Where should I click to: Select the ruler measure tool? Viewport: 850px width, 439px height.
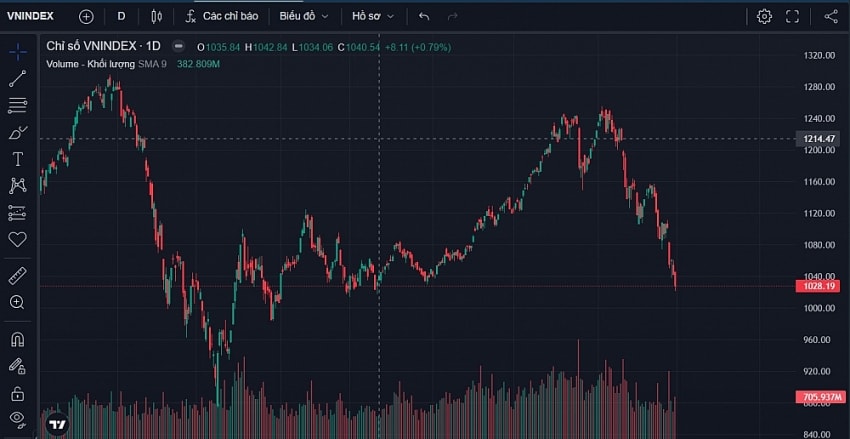click(17, 276)
